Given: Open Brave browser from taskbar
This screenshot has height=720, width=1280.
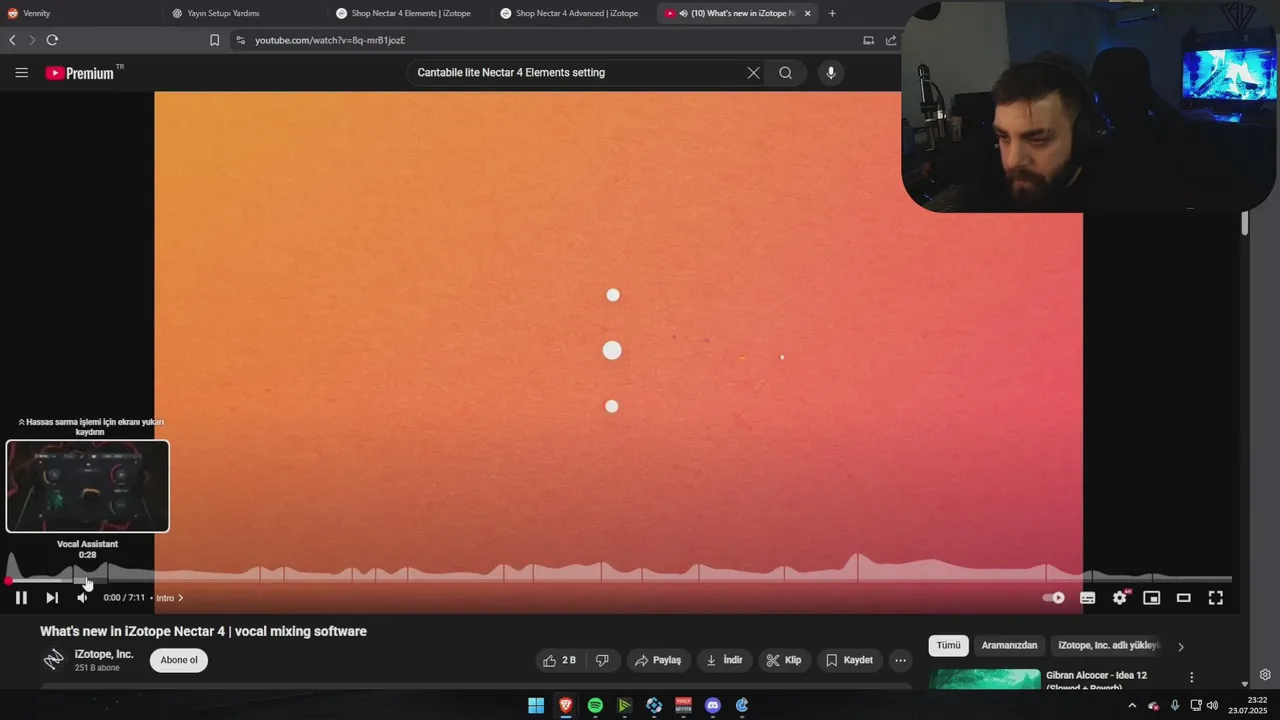Looking at the screenshot, I should pyautogui.click(x=565, y=705).
